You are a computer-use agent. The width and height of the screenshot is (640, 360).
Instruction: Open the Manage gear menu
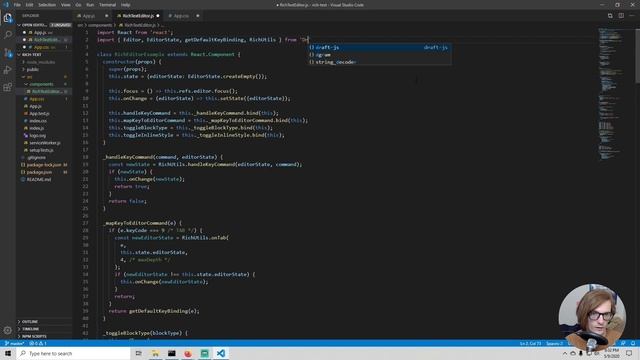[x=8, y=330]
